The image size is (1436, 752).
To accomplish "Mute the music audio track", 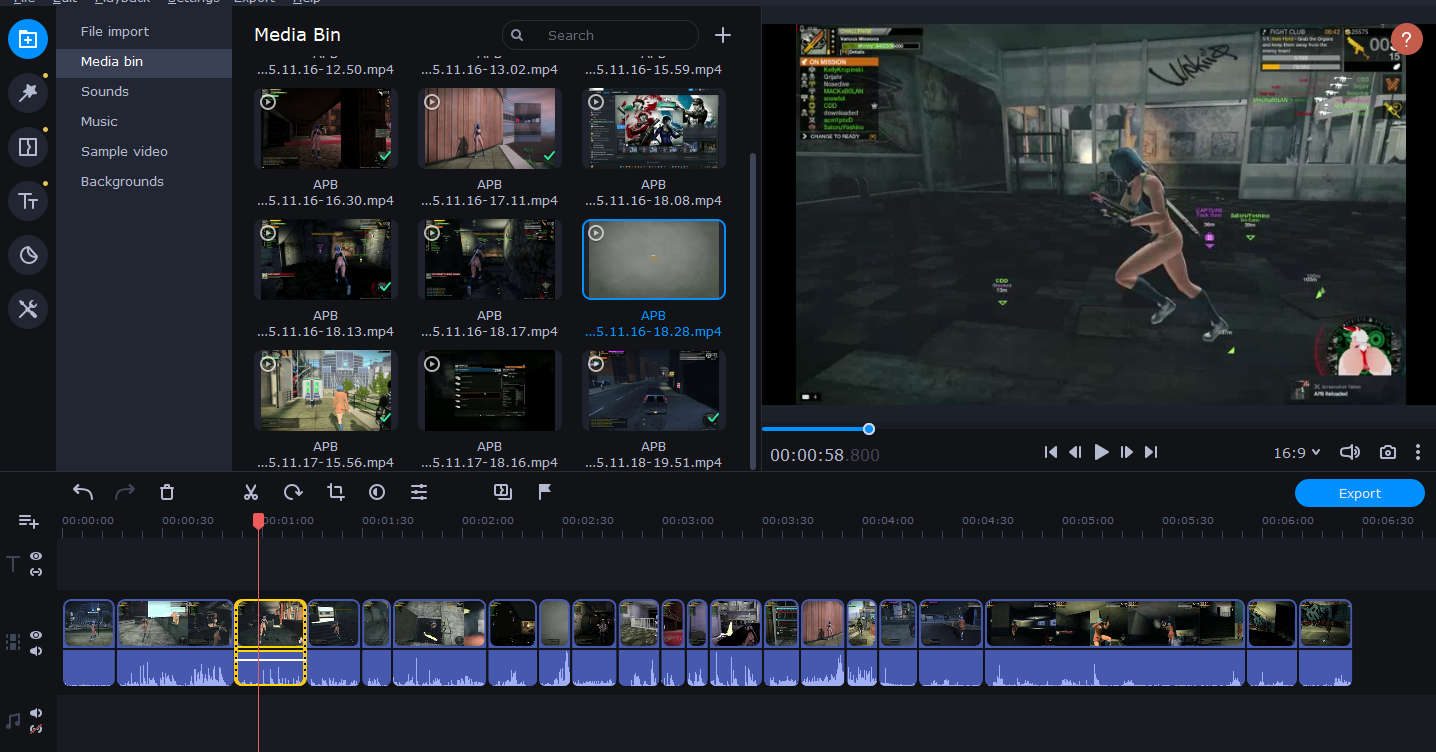I will (x=36, y=713).
